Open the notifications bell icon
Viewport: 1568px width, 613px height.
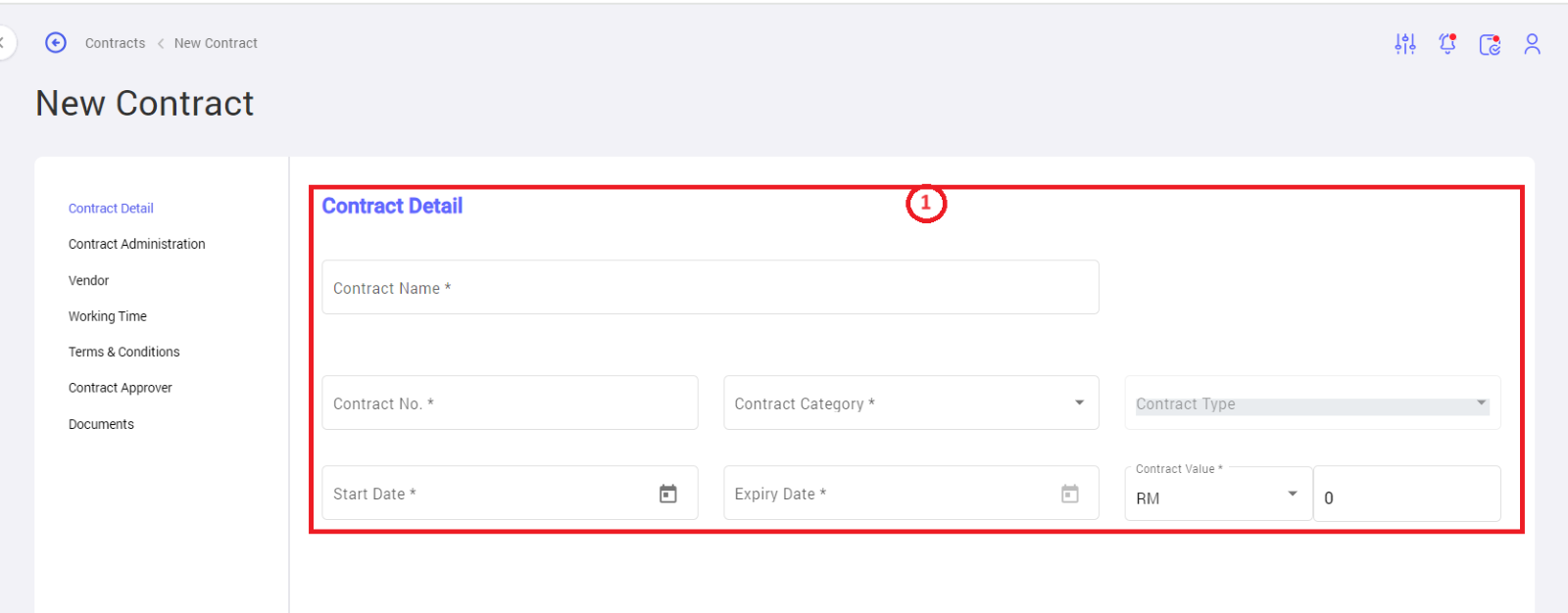(1447, 43)
